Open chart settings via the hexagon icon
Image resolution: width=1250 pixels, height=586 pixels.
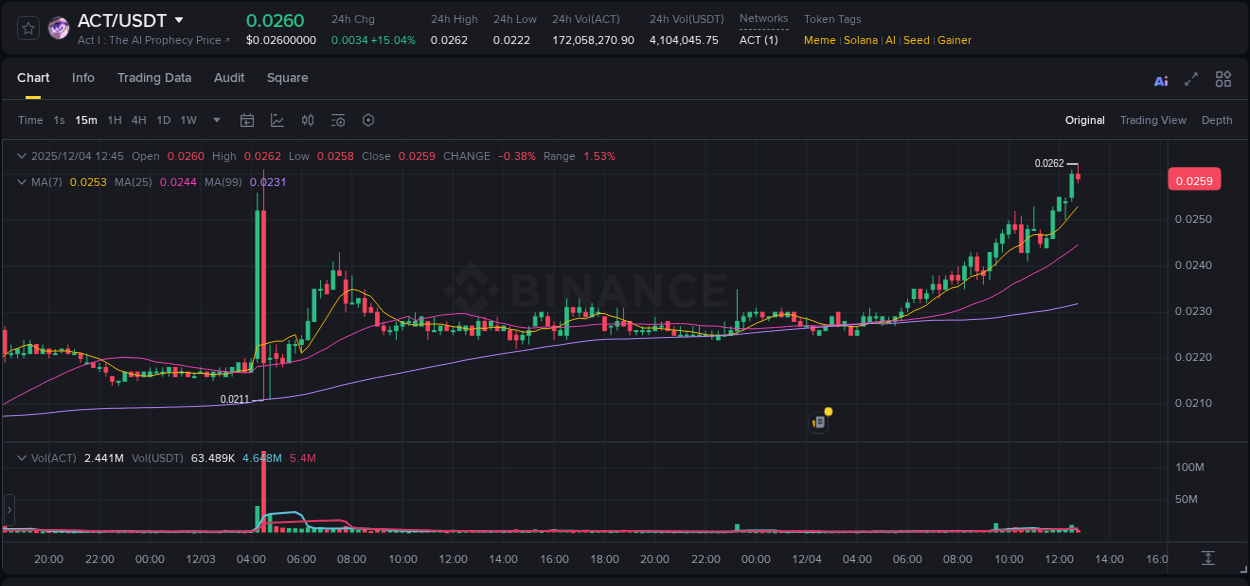click(x=368, y=120)
